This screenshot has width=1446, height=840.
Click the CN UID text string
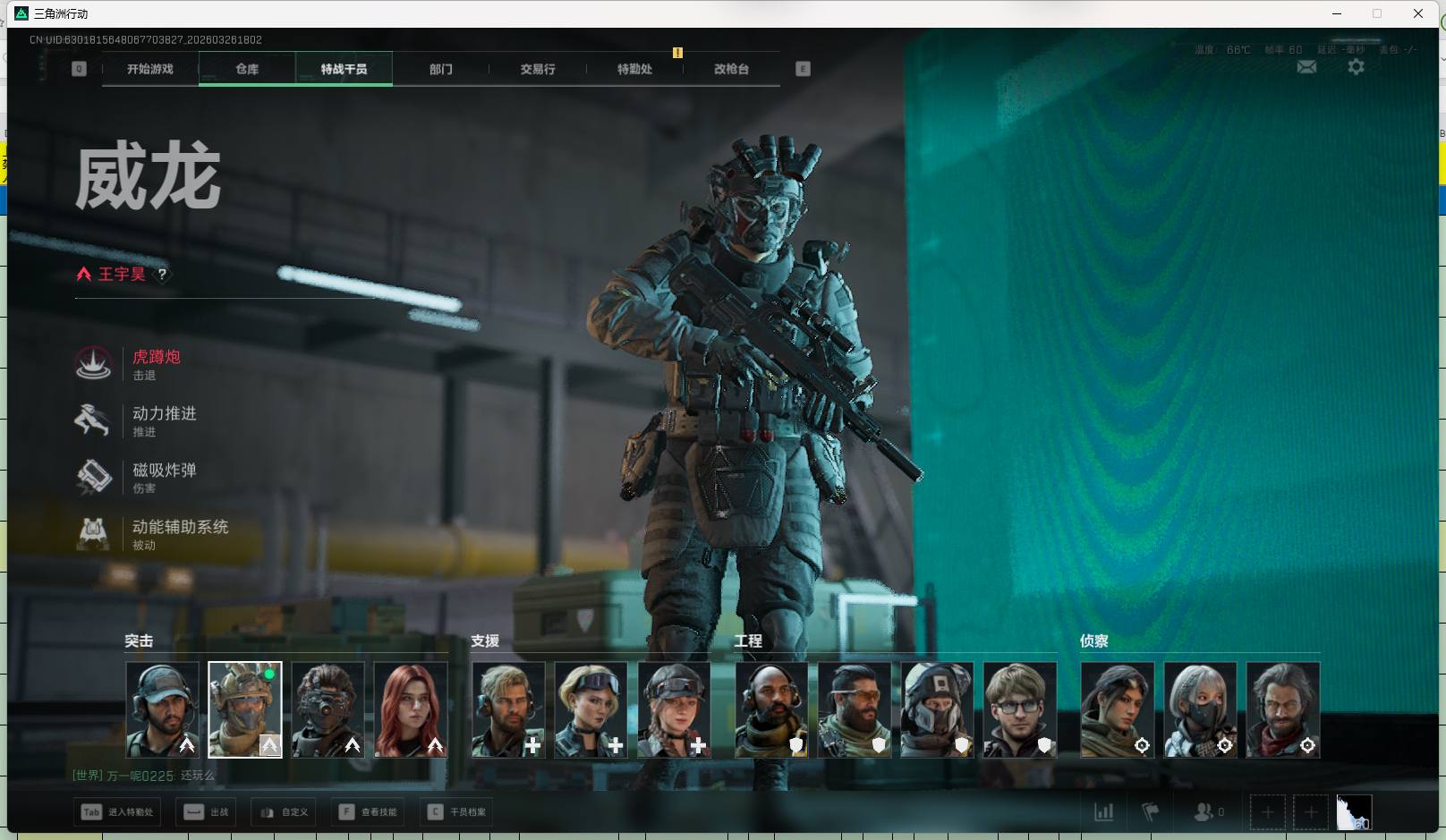(x=146, y=39)
